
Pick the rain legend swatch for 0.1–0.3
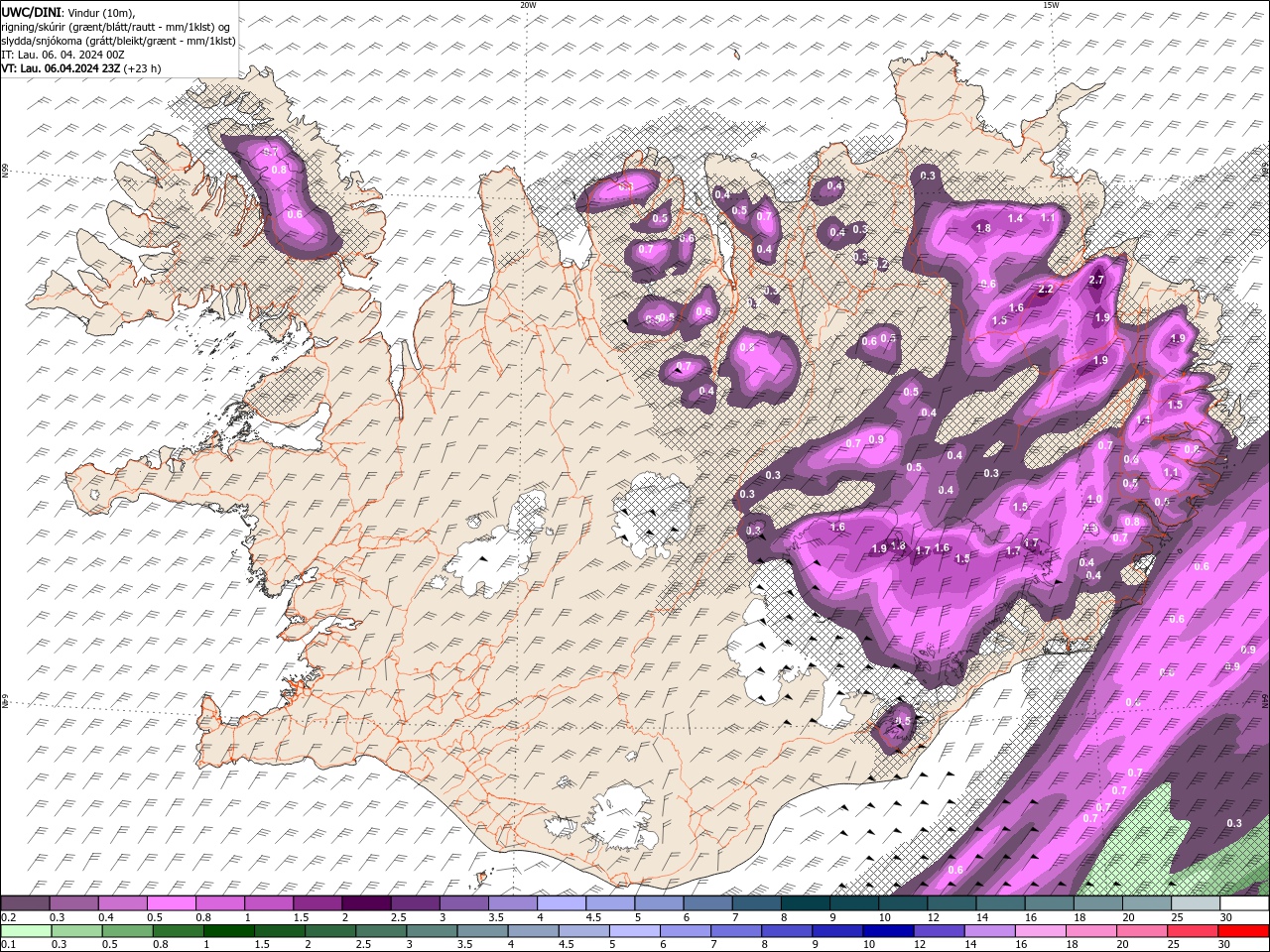click(x=26, y=930)
